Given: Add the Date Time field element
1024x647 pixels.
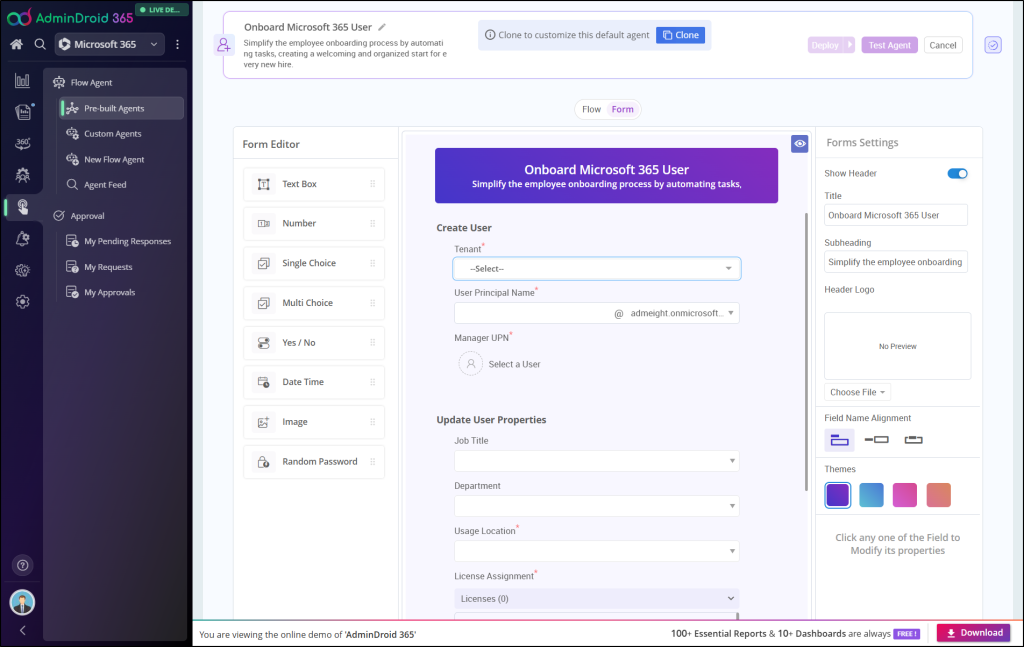Looking at the screenshot, I should tap(313, 382).
